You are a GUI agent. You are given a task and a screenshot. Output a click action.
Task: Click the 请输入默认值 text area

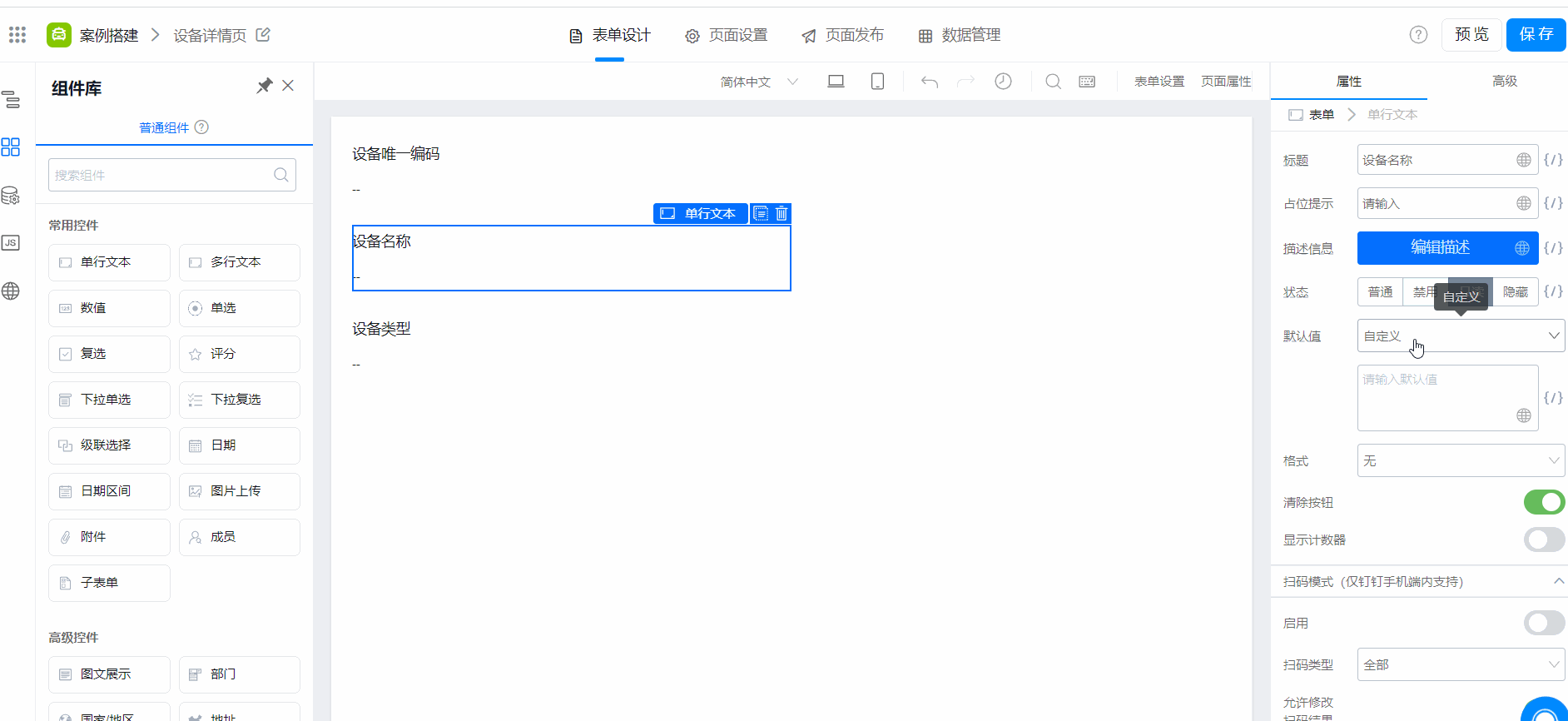(x=1447, y=398)
